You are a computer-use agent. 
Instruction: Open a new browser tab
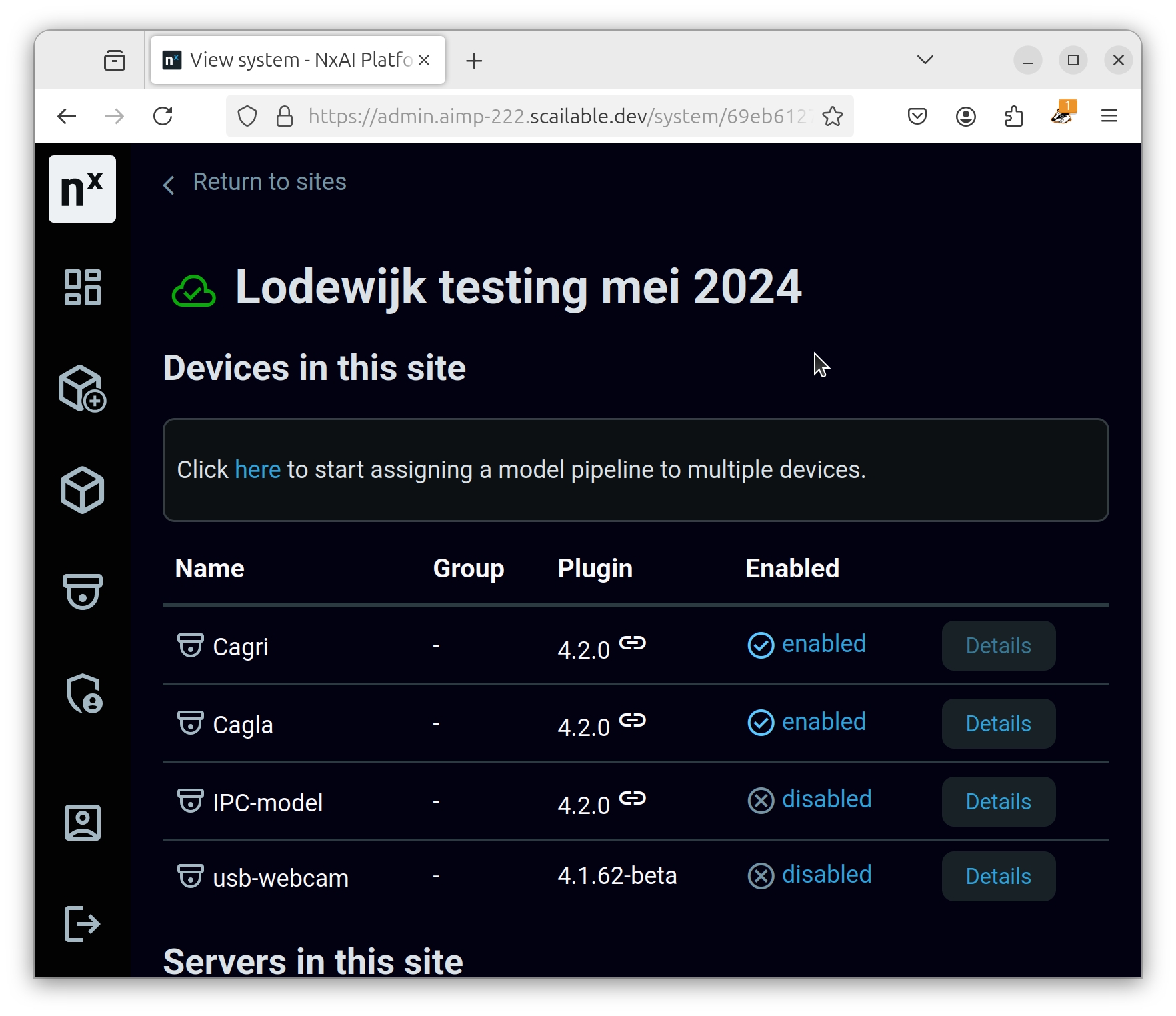pos(474,61)
